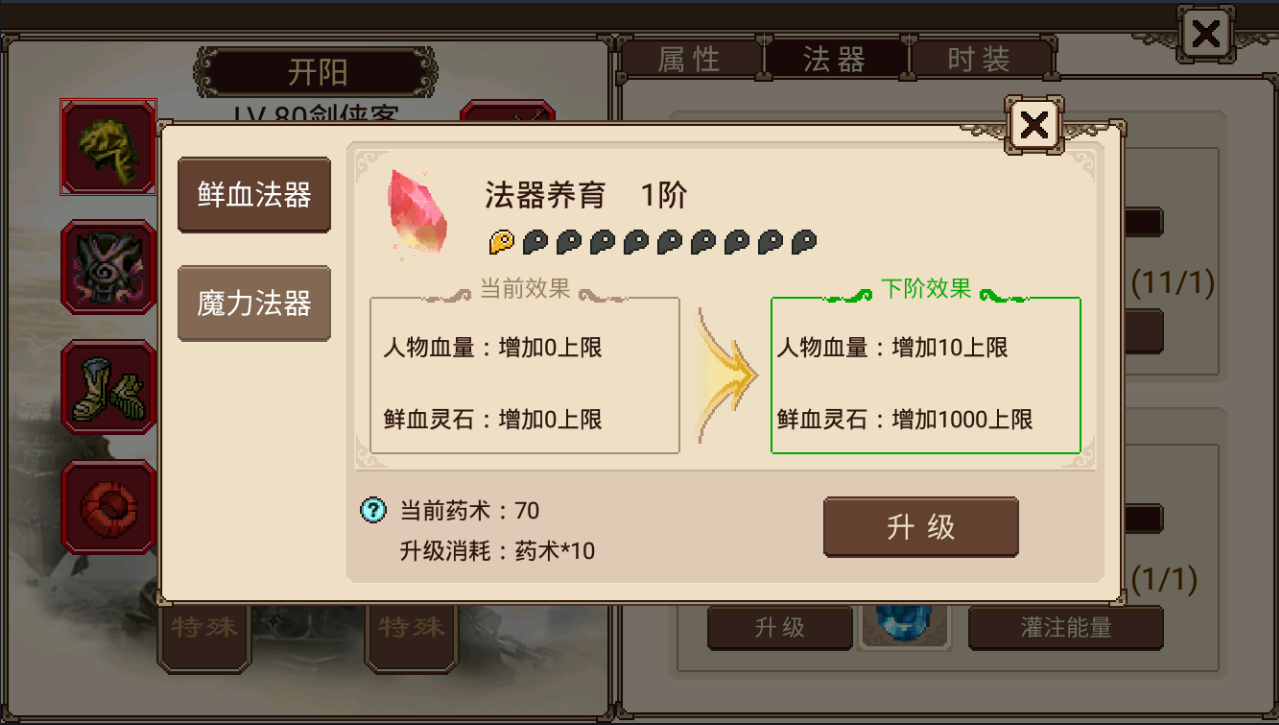Viewport: 1279px width, 725px height.
Task: Click the last dark progress pip
Action: click(x=804, y=241)
